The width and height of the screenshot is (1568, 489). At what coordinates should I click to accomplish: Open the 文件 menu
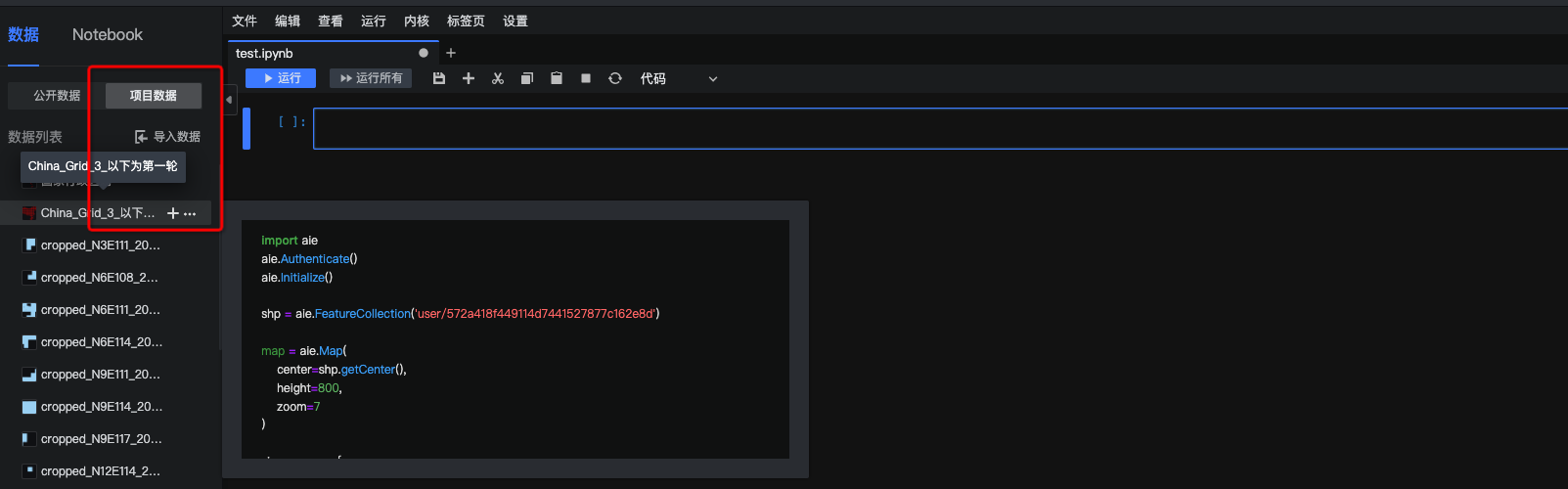pos(245,21)
